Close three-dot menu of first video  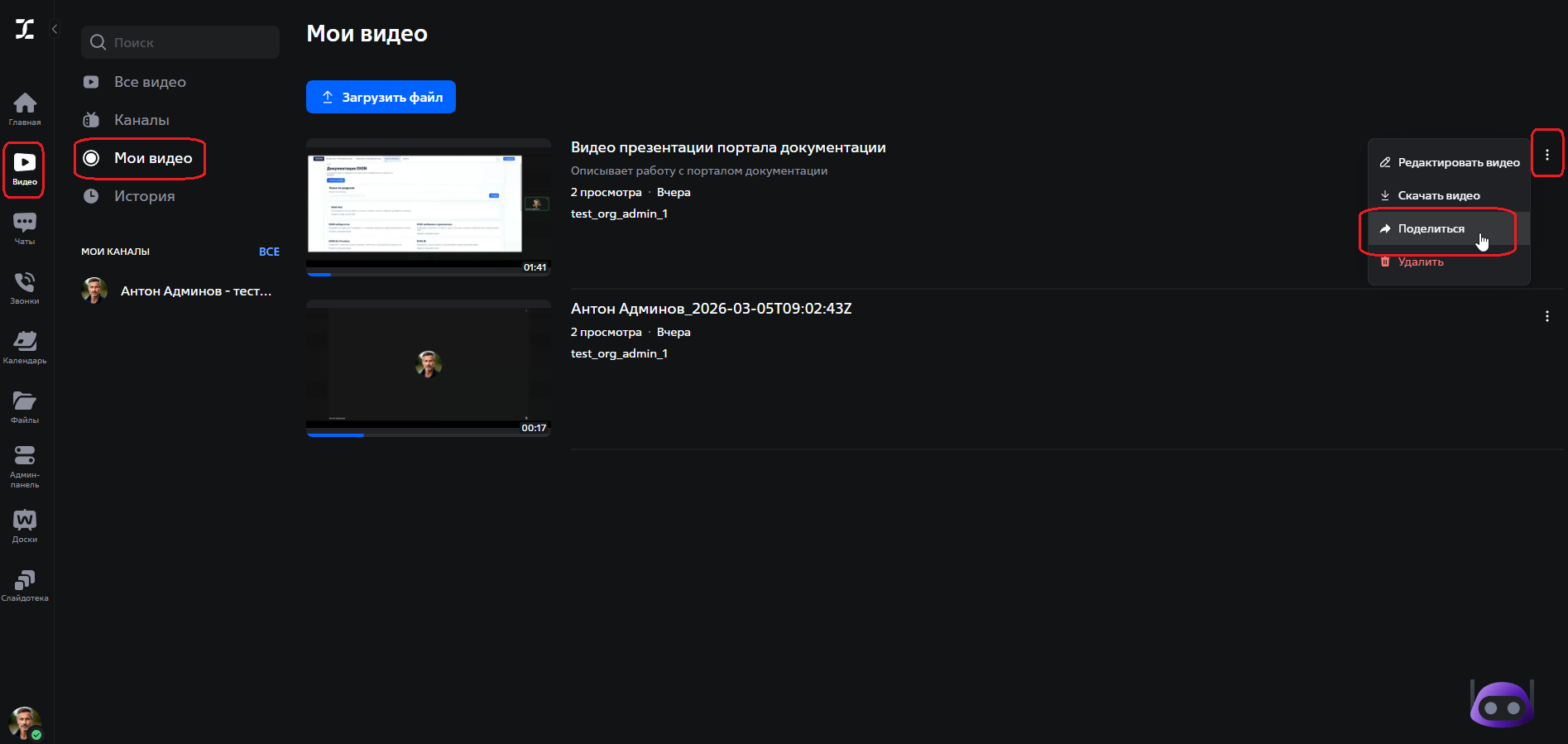tap(1546, 155)
